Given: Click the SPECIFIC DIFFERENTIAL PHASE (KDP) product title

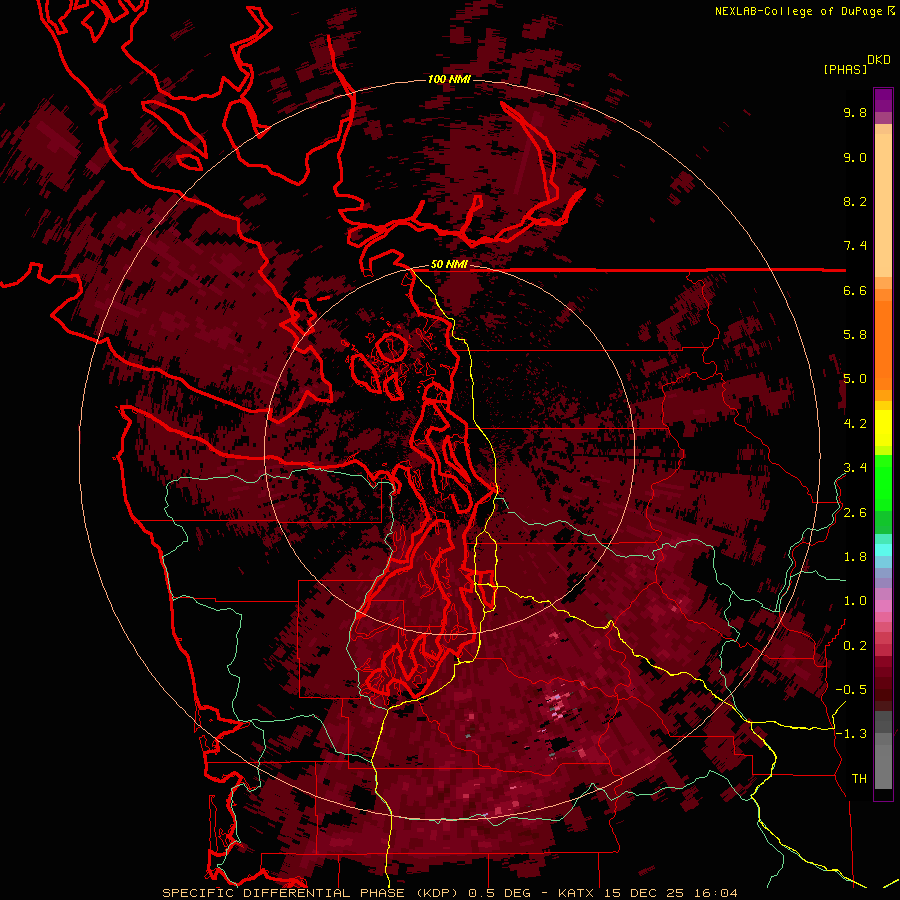Looking at the screenshot, I should [312, 893].
